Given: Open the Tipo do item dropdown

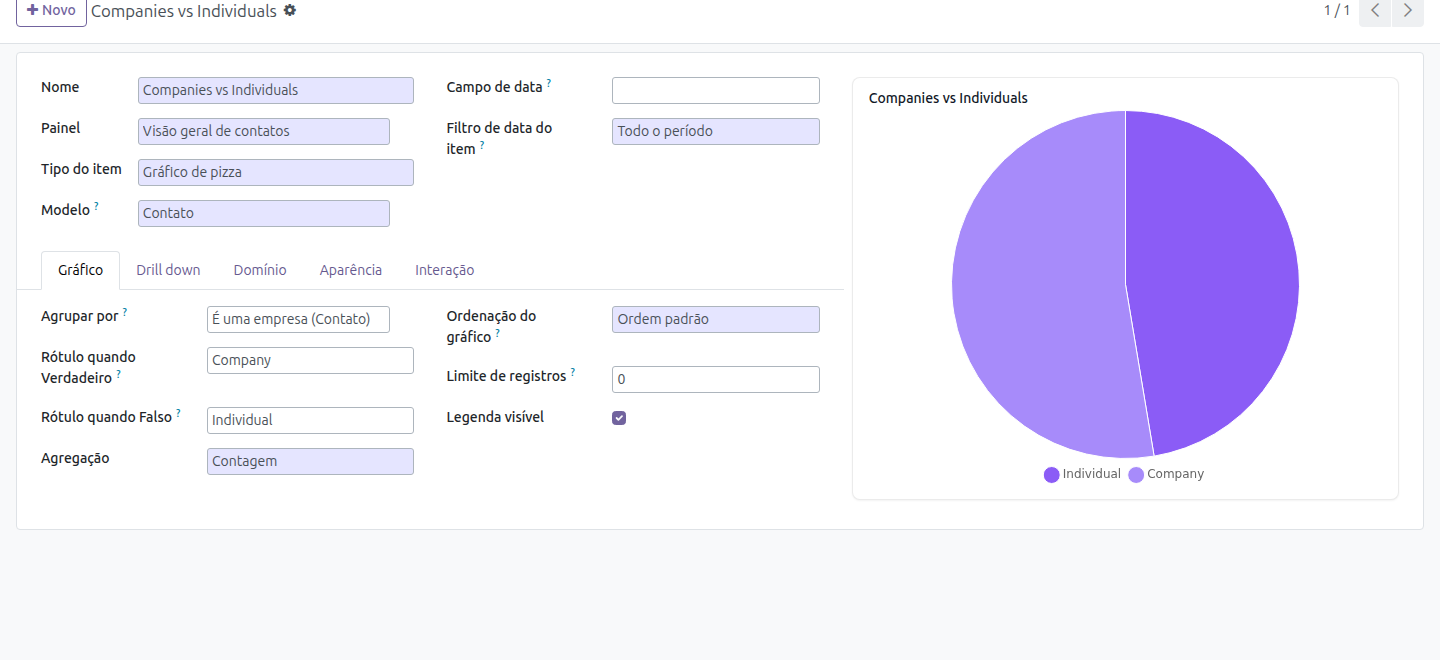Looking at the screenshot, I should tap(276, 172).
